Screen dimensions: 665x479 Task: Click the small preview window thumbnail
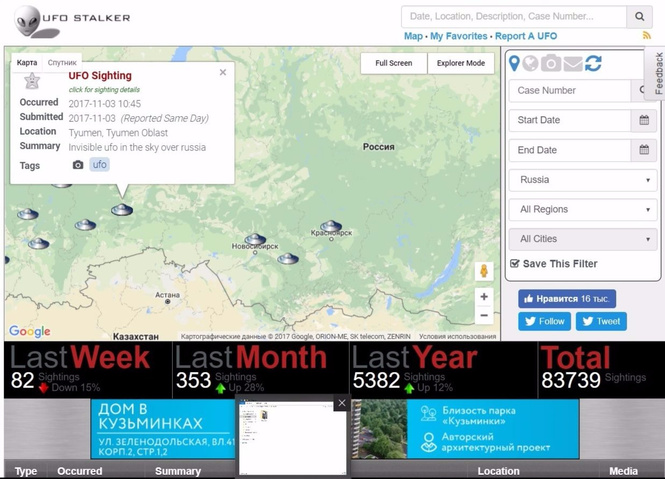(x=293, y=438)
